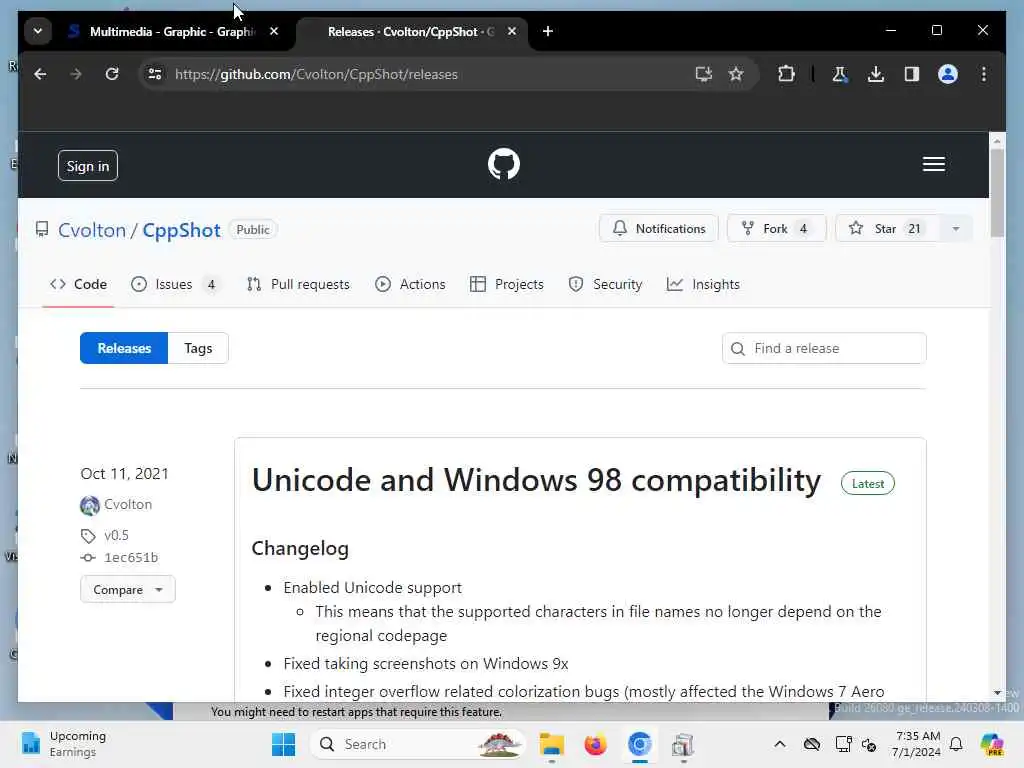The image size is (1024, 768).
Task: Open a new browser tab
Action: (x=548, y=31)
